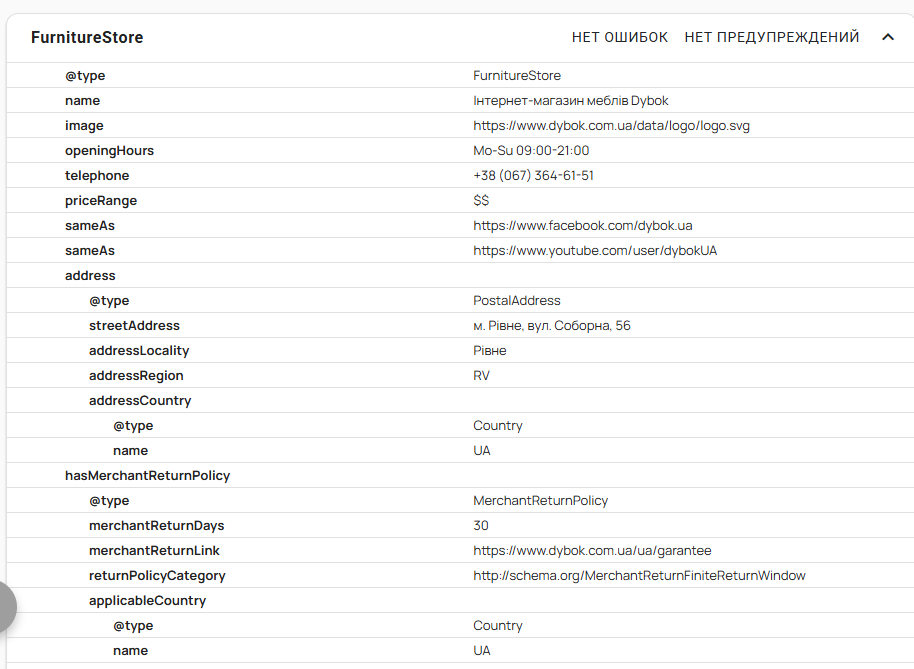The image size is (914, 669).
Task: Open the logo.svg image URL
Action: coord(611,126)
